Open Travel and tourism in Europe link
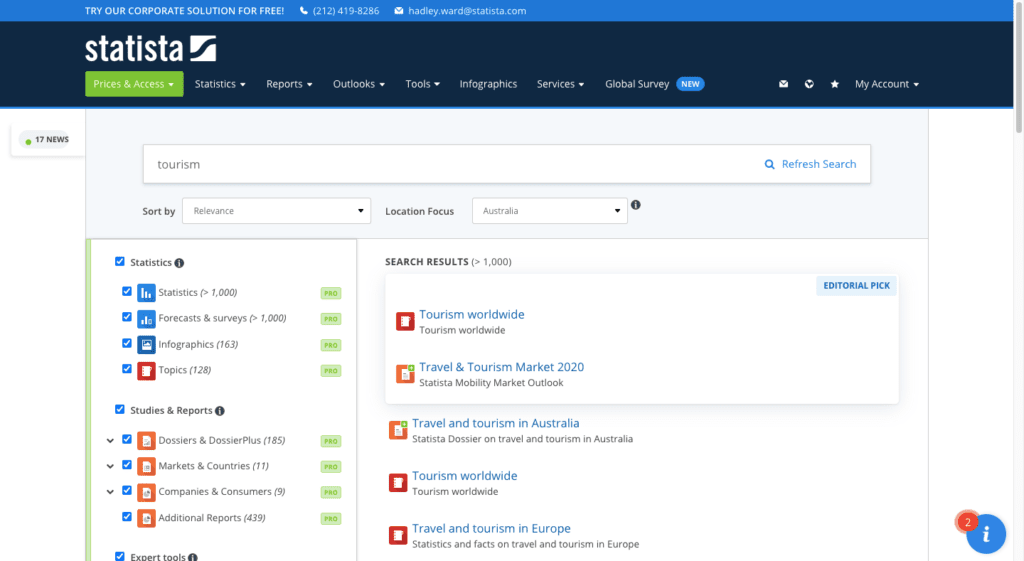 491,529
